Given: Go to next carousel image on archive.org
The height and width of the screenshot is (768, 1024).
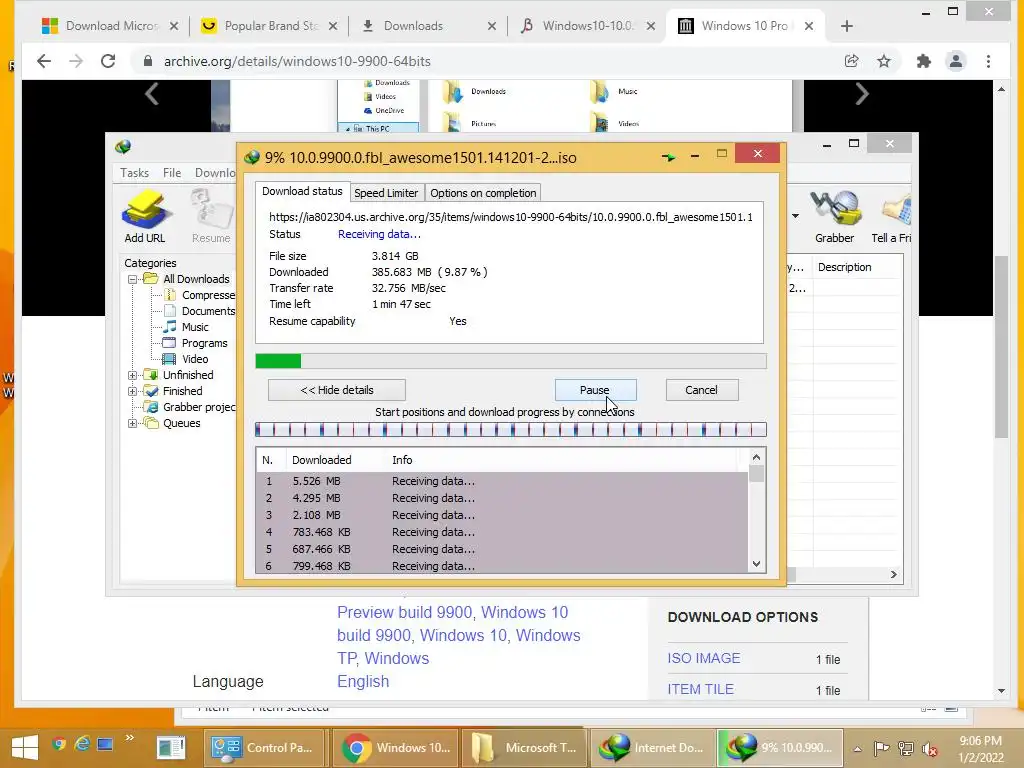Looking at the screenshot, I should coord(862,95).
